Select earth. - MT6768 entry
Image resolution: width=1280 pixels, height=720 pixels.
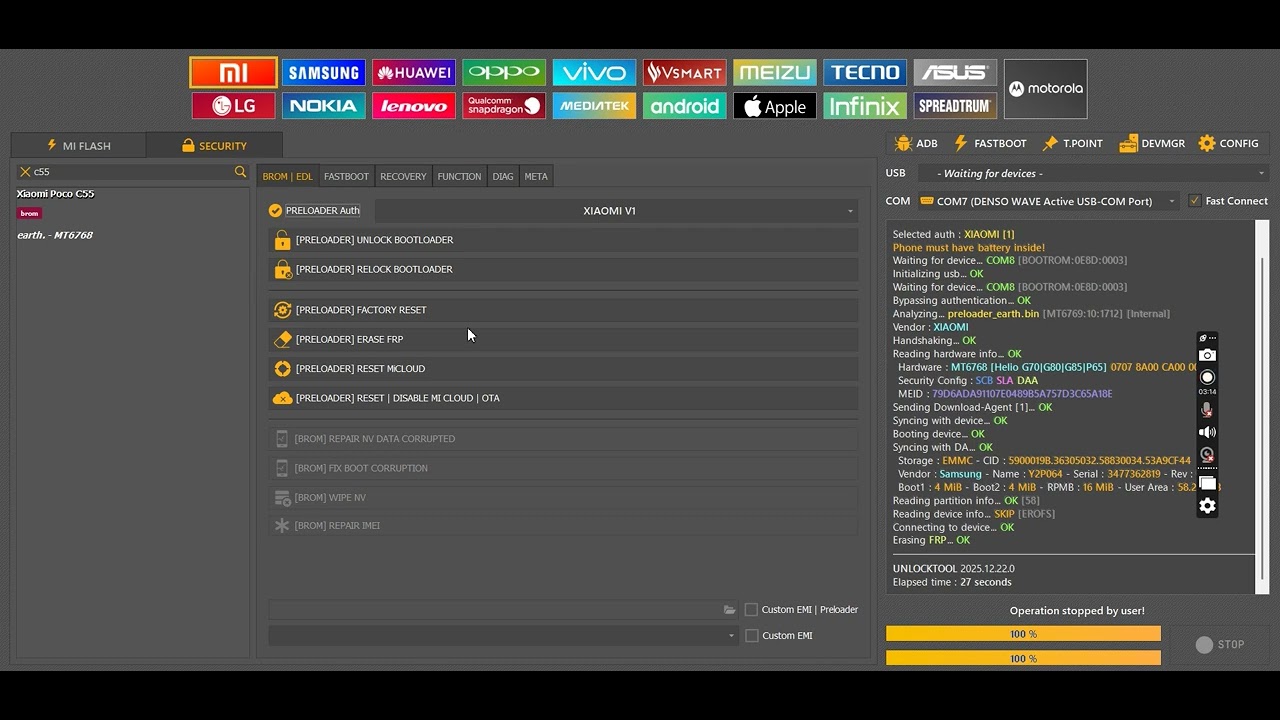(x=55, y=235)
